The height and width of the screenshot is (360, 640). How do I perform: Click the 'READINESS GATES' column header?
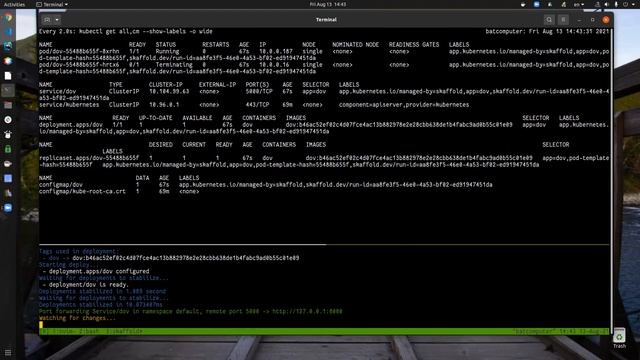pos(414,44)
